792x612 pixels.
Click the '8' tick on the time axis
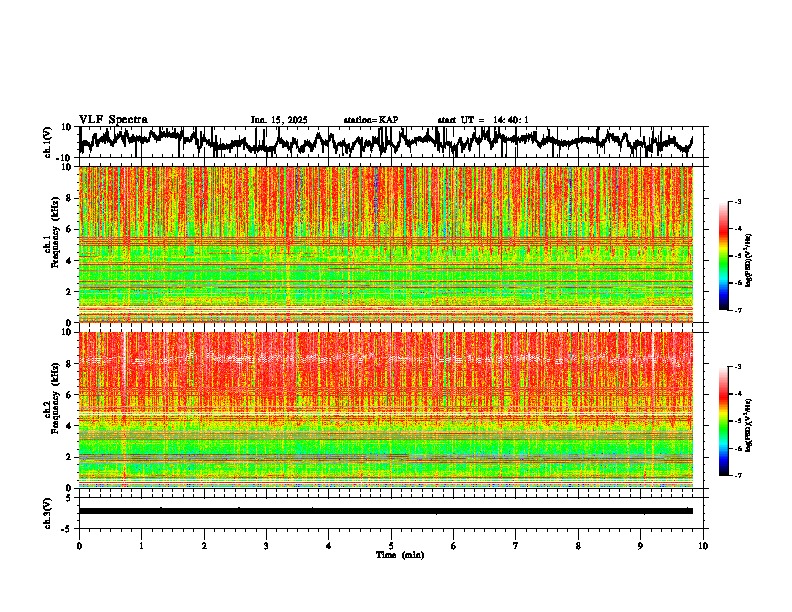(x=578, y=546)
